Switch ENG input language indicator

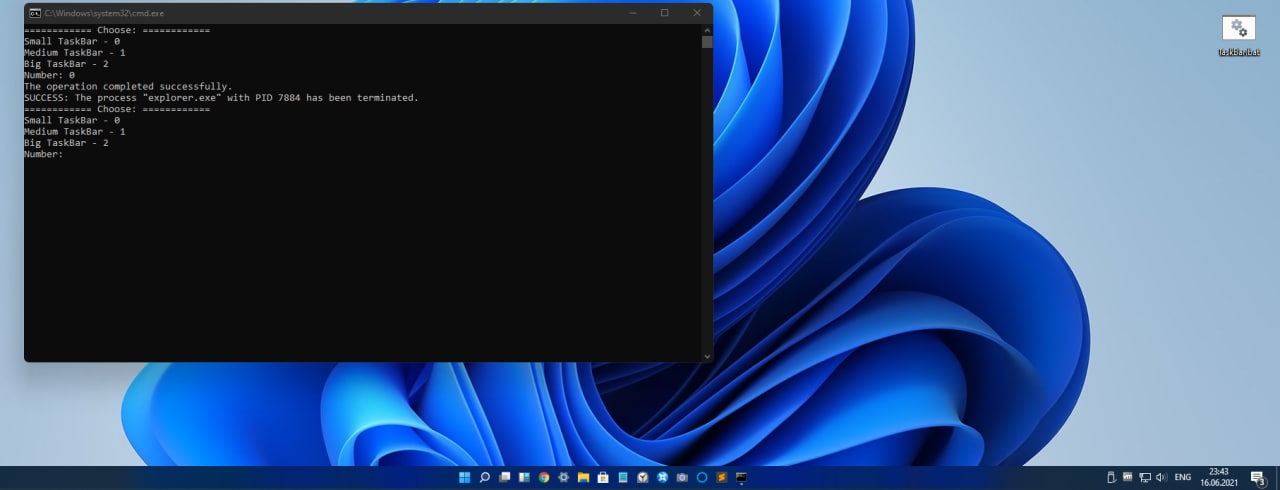point(1183,477)
